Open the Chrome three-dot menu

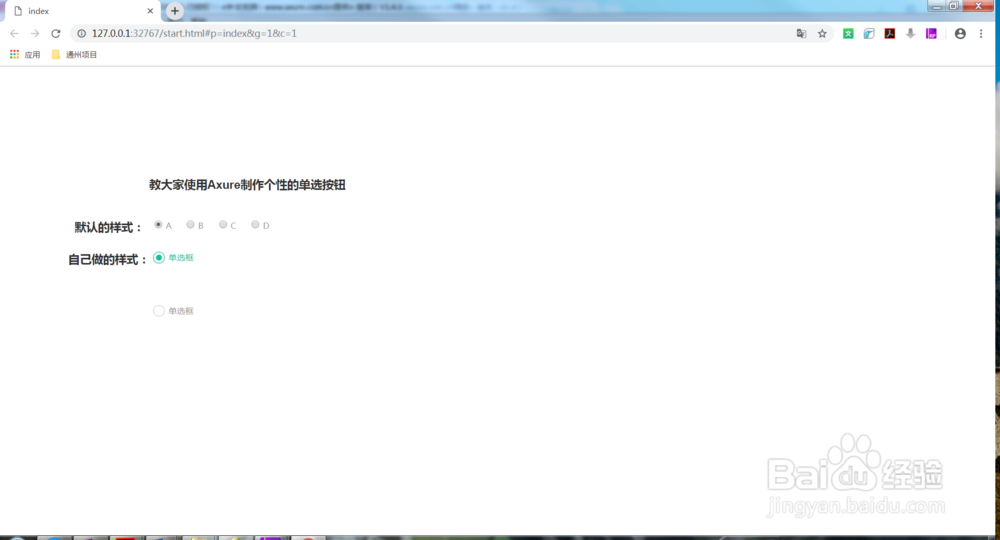981,34
